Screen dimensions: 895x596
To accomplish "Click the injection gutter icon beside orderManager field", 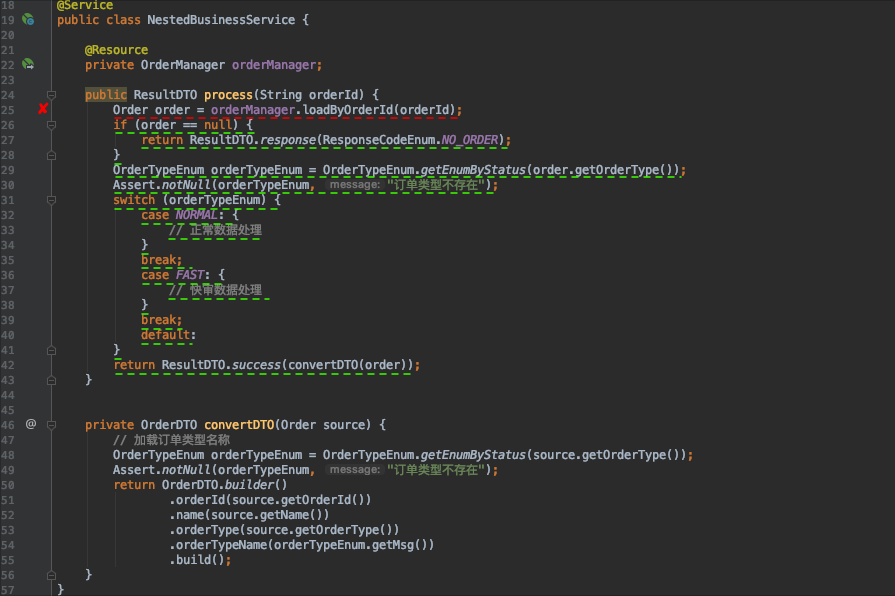I will (28, 64).
